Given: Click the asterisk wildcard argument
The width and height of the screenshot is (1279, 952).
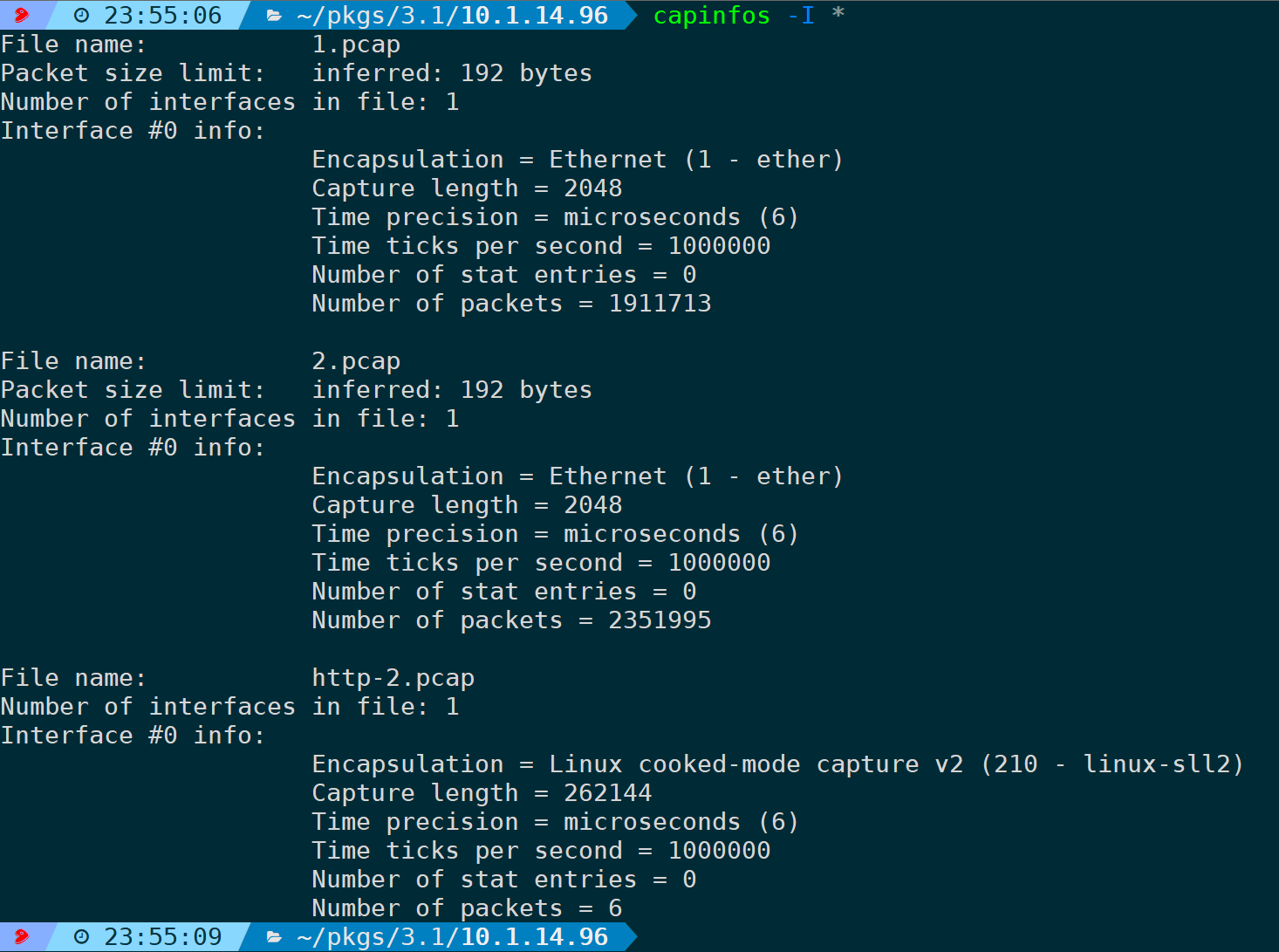Looking at the screenshot, I should (838, 14).
